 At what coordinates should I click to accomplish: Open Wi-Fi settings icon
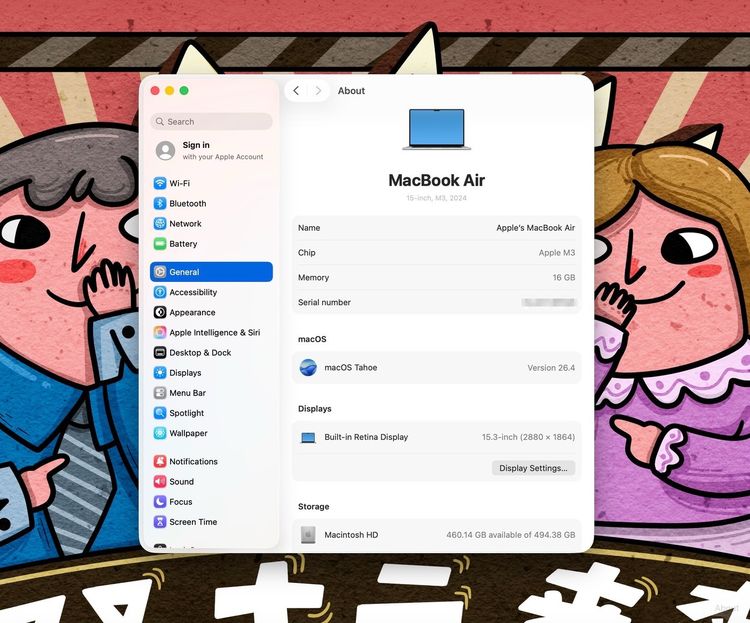coord(160,183)
